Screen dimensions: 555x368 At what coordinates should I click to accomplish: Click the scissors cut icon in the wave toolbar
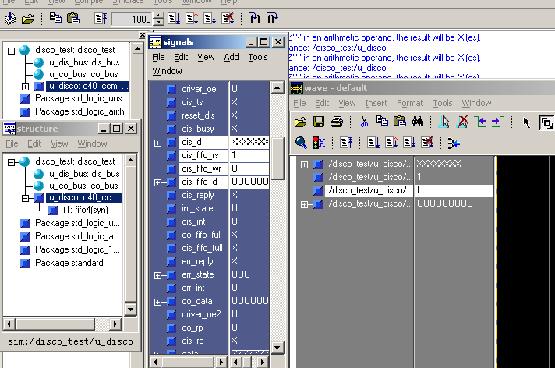pyautogui.click(x=364, y=122)
